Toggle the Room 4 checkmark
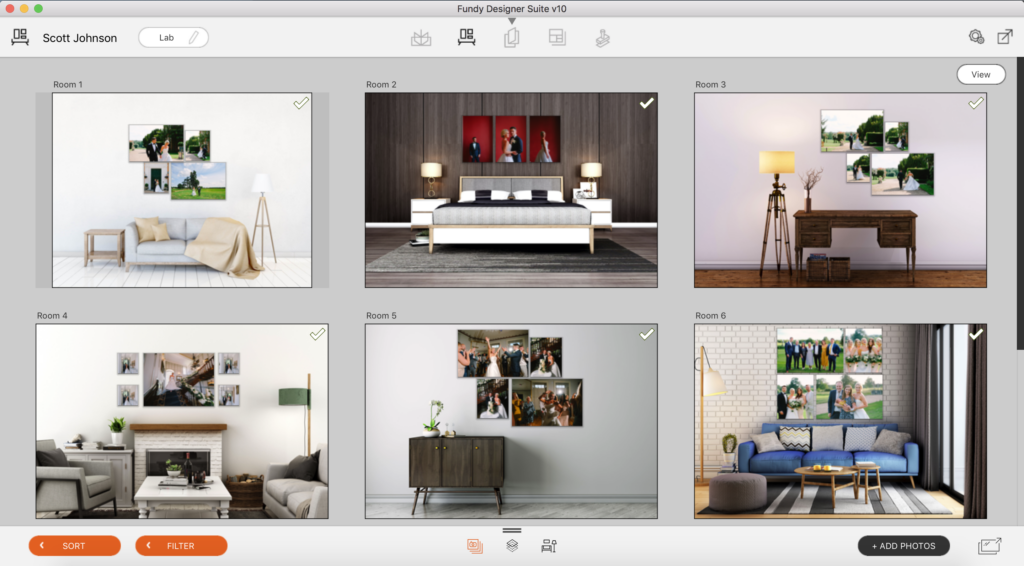Screen dimensions: 1024x566 click(317, 334)
